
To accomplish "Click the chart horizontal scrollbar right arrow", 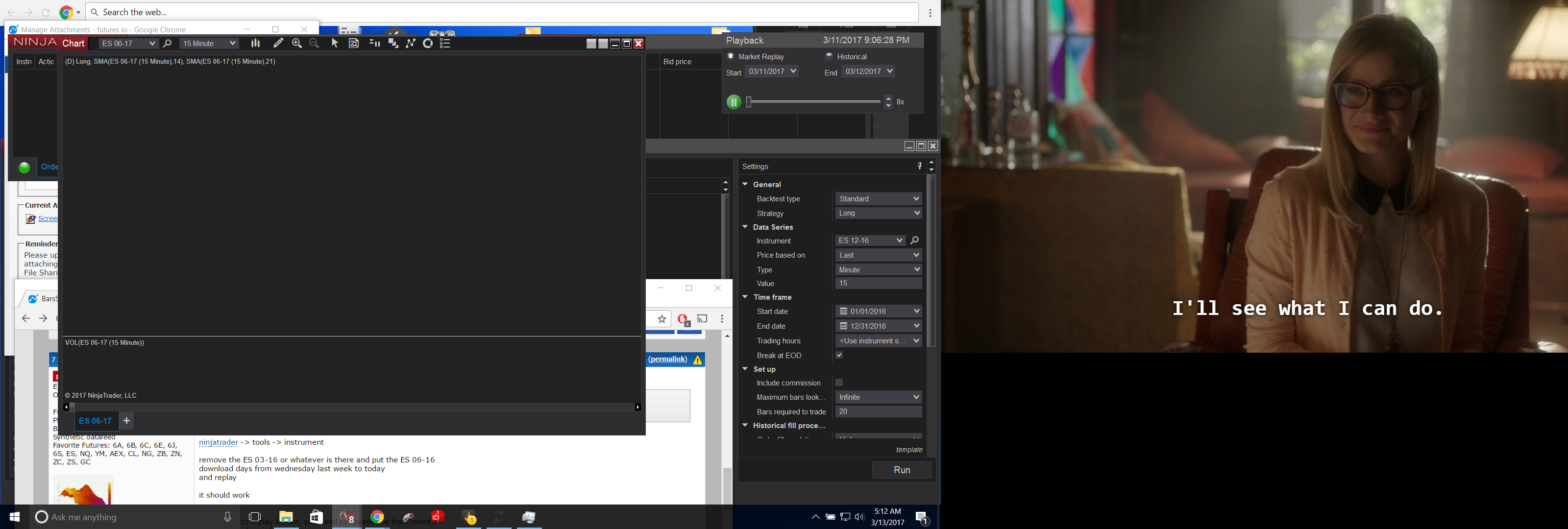I will (638, 407).
